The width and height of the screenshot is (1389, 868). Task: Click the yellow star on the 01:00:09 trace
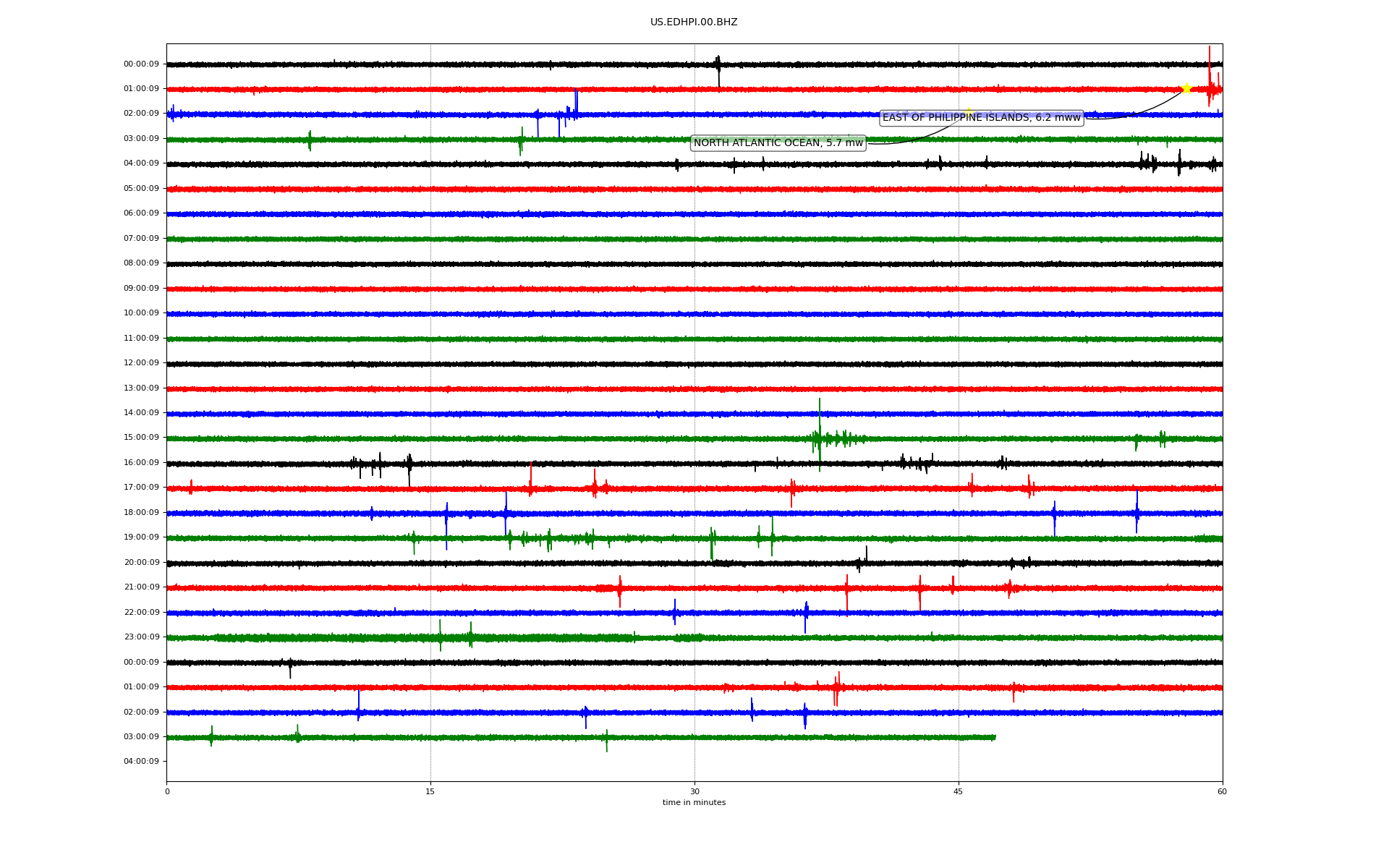point(1186,88)
